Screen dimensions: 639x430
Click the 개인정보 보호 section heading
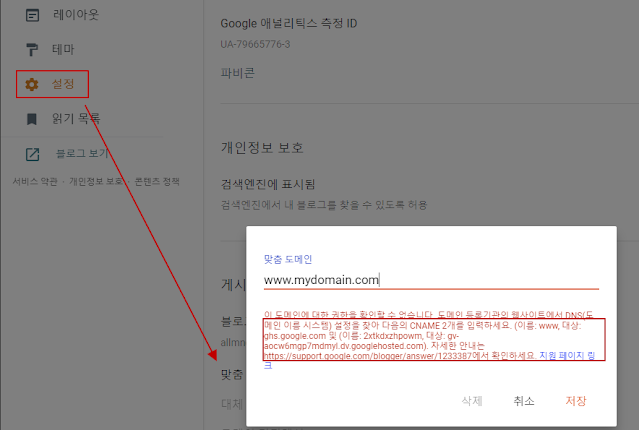coord(262,148)
